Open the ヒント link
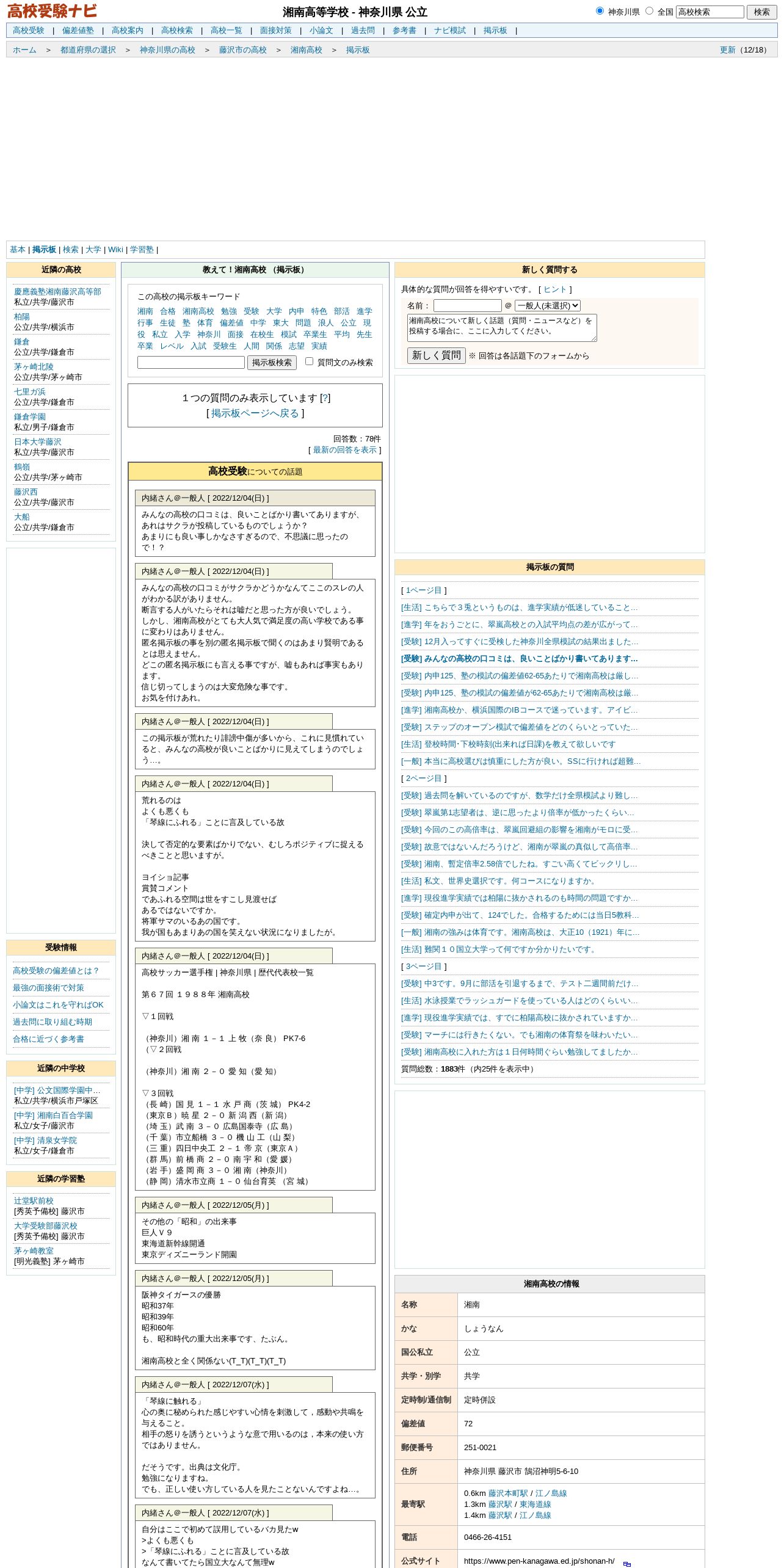Image resolution: width=784 pixels, height=1568 pixels. tap(555, 289)
